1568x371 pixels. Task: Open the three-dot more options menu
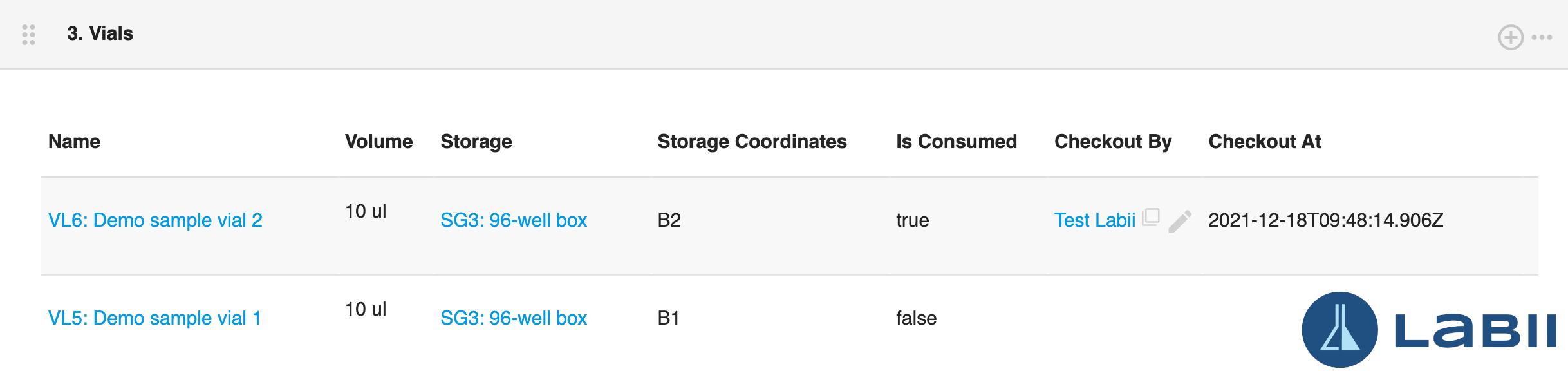coord(1542,37)
